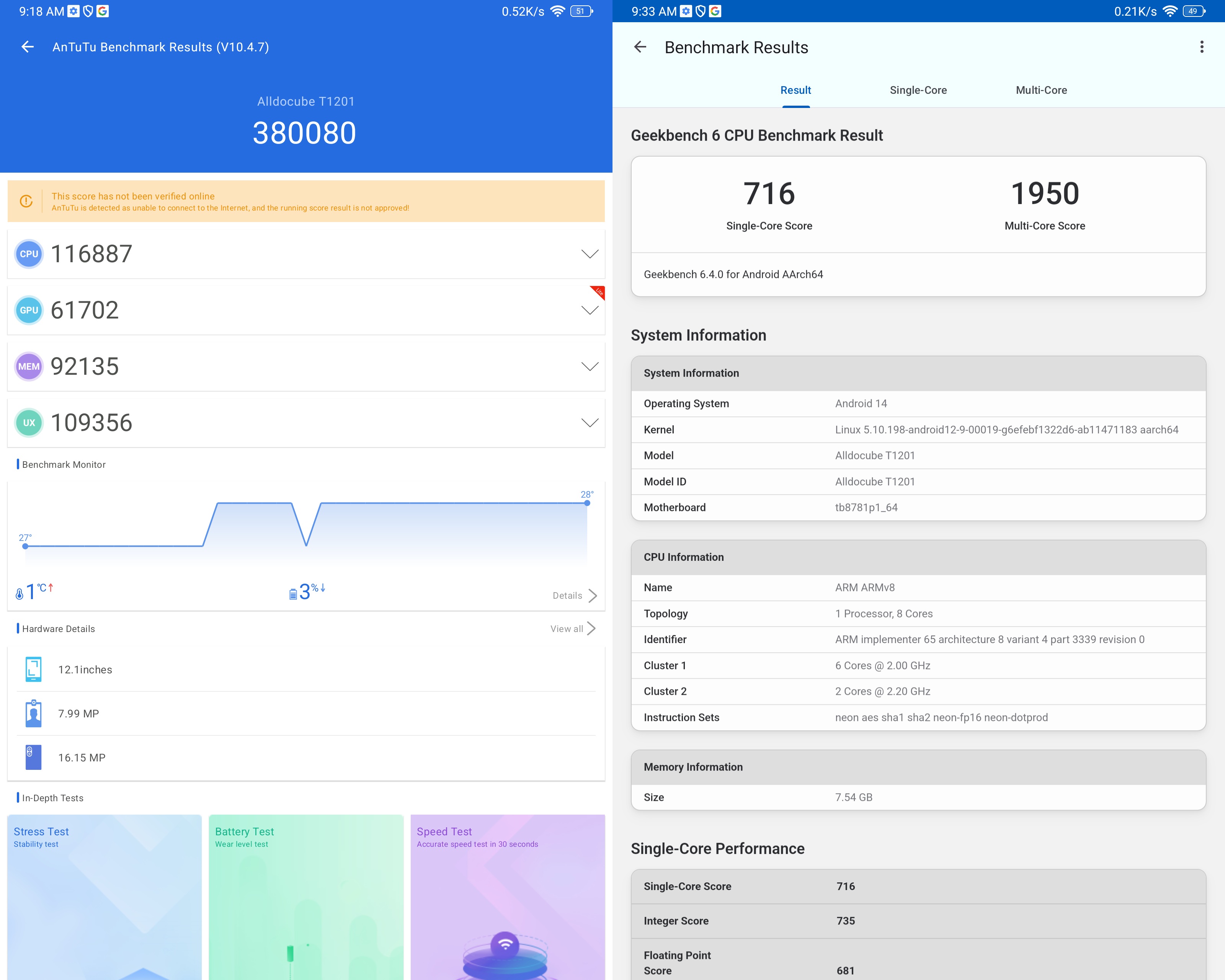Tap the Multi-Core Score 1950 value
The height and width of the screenshot is (980, 1225).
point(1045,194)
